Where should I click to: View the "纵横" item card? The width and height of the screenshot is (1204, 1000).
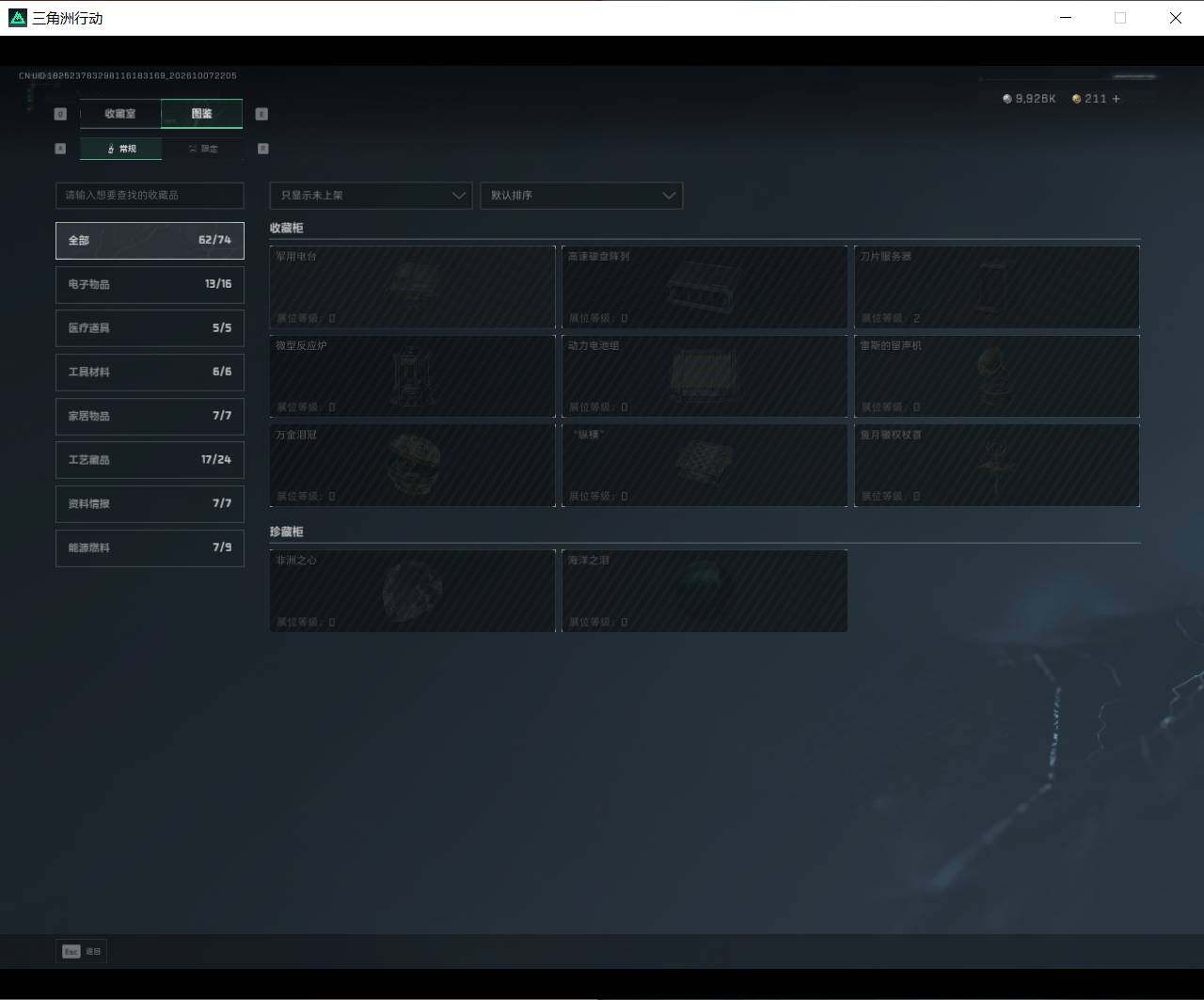[705, 465]
